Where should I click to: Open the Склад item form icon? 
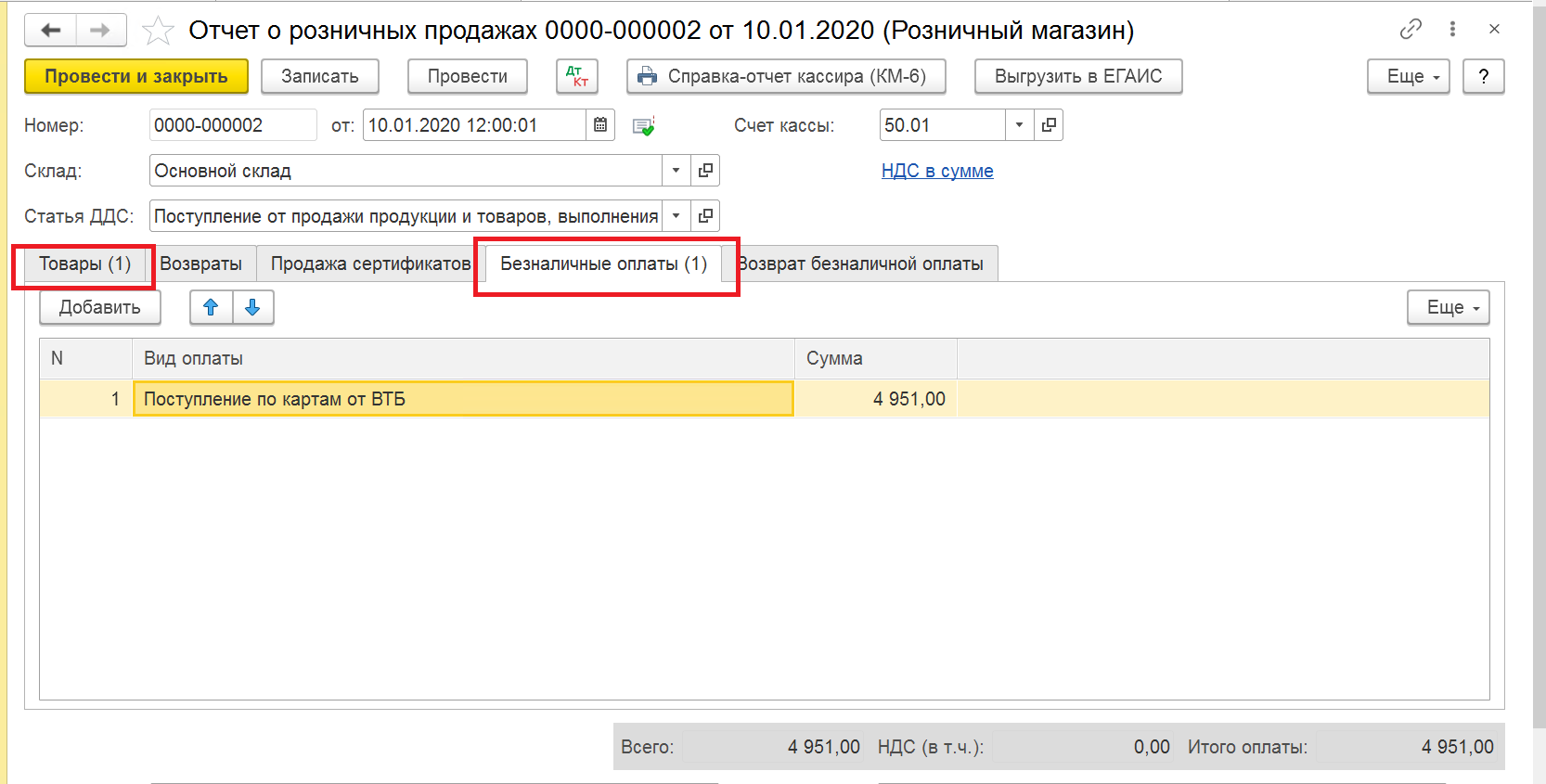pos(705,171)
